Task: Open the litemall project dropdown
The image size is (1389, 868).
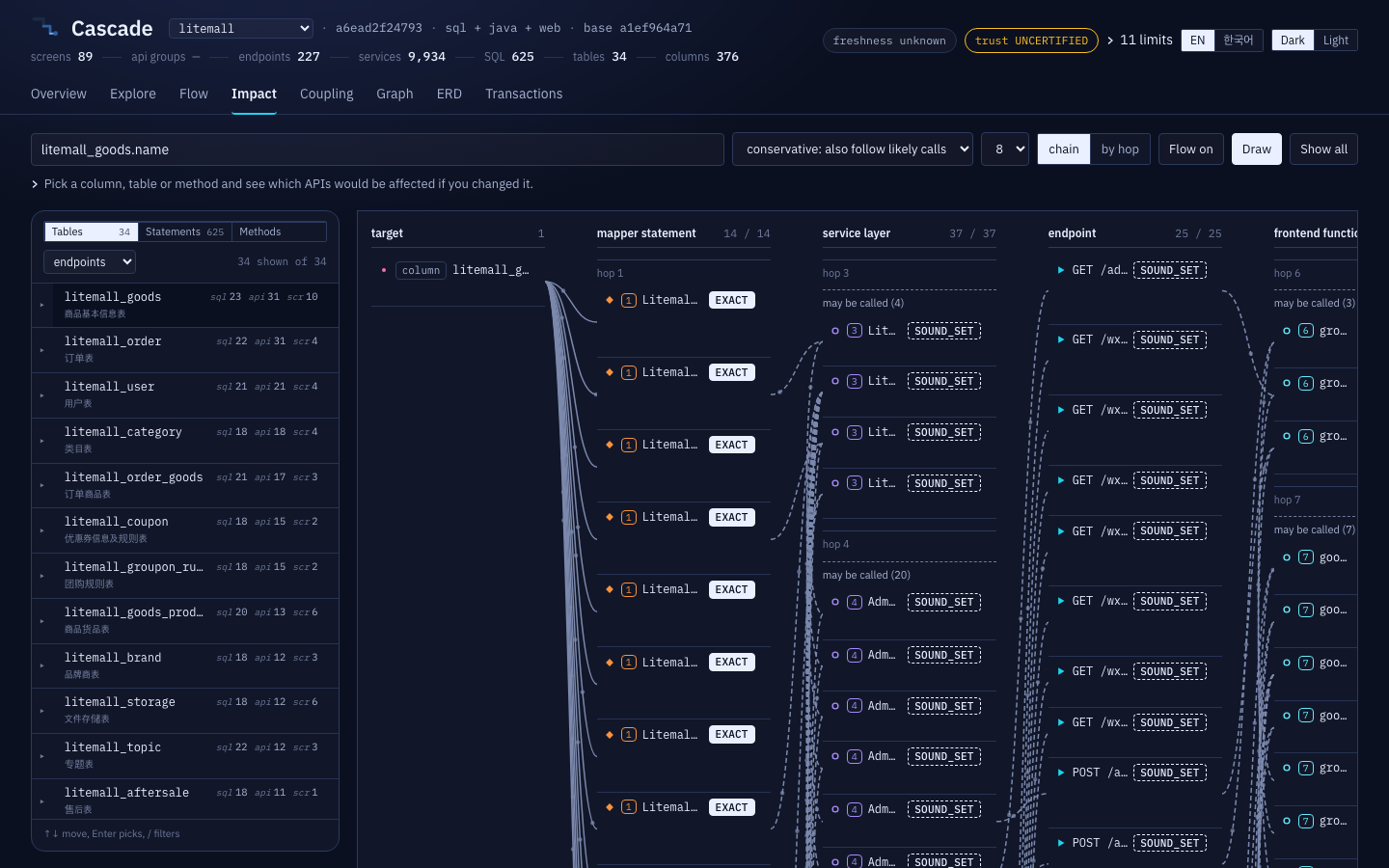Action: [x=241, y=29]
